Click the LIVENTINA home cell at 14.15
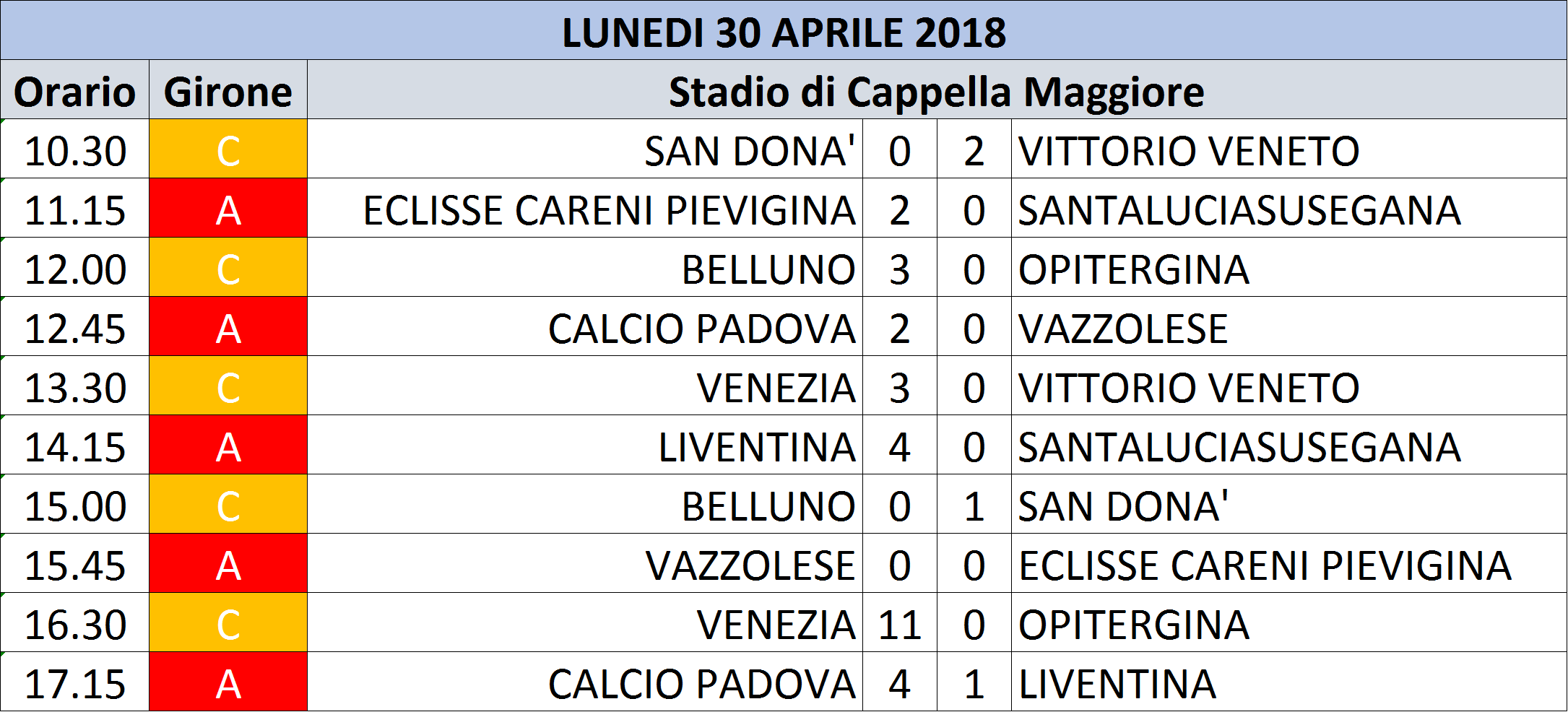This screenshot has width=1568, height=712. click(585, 445)
